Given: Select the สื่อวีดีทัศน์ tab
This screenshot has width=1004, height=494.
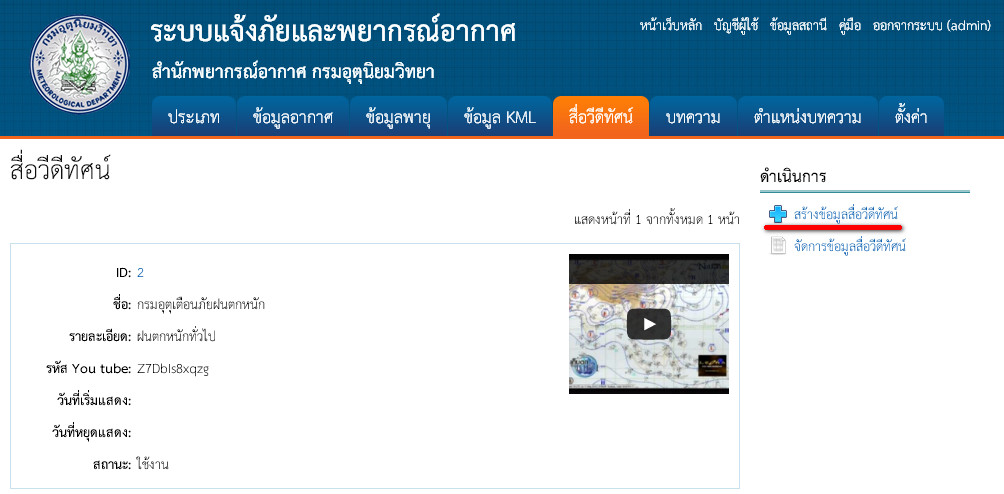Looking at the screenshot, I should 601,117.
